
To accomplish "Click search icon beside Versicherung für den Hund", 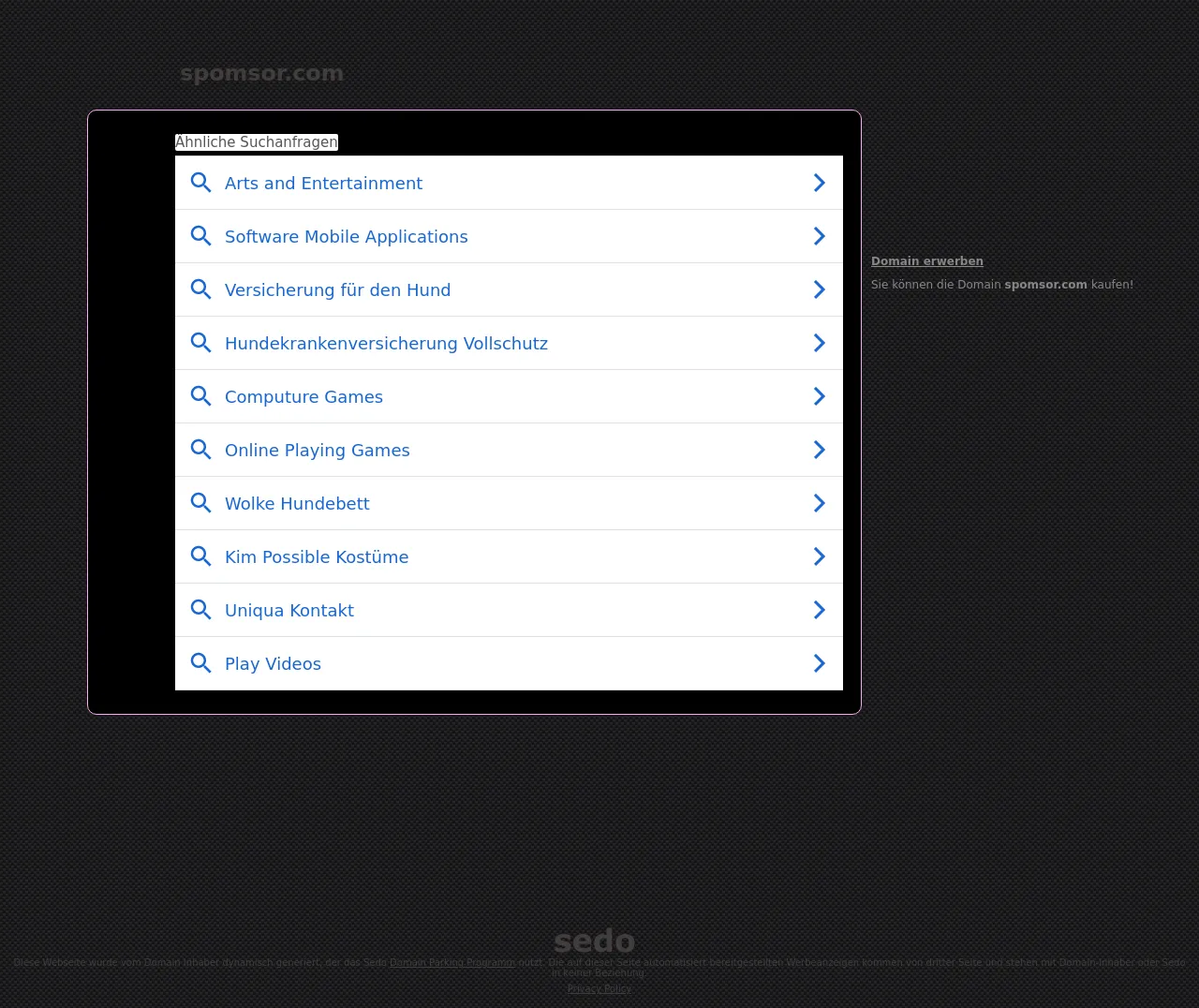I will 200,289.
